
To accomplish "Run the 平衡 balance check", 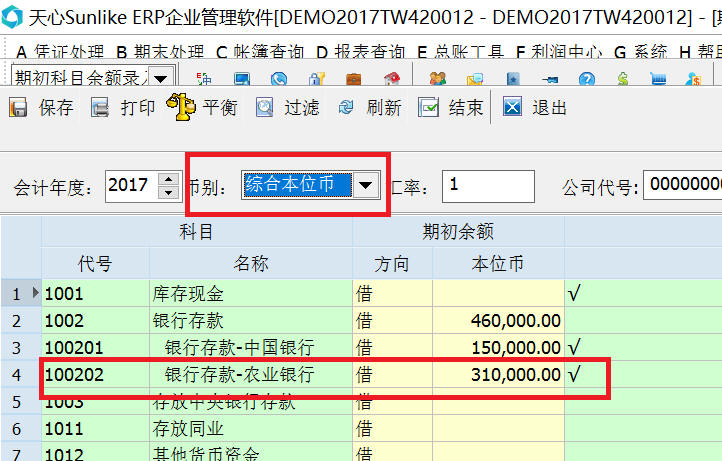I will tap(202, 108).
